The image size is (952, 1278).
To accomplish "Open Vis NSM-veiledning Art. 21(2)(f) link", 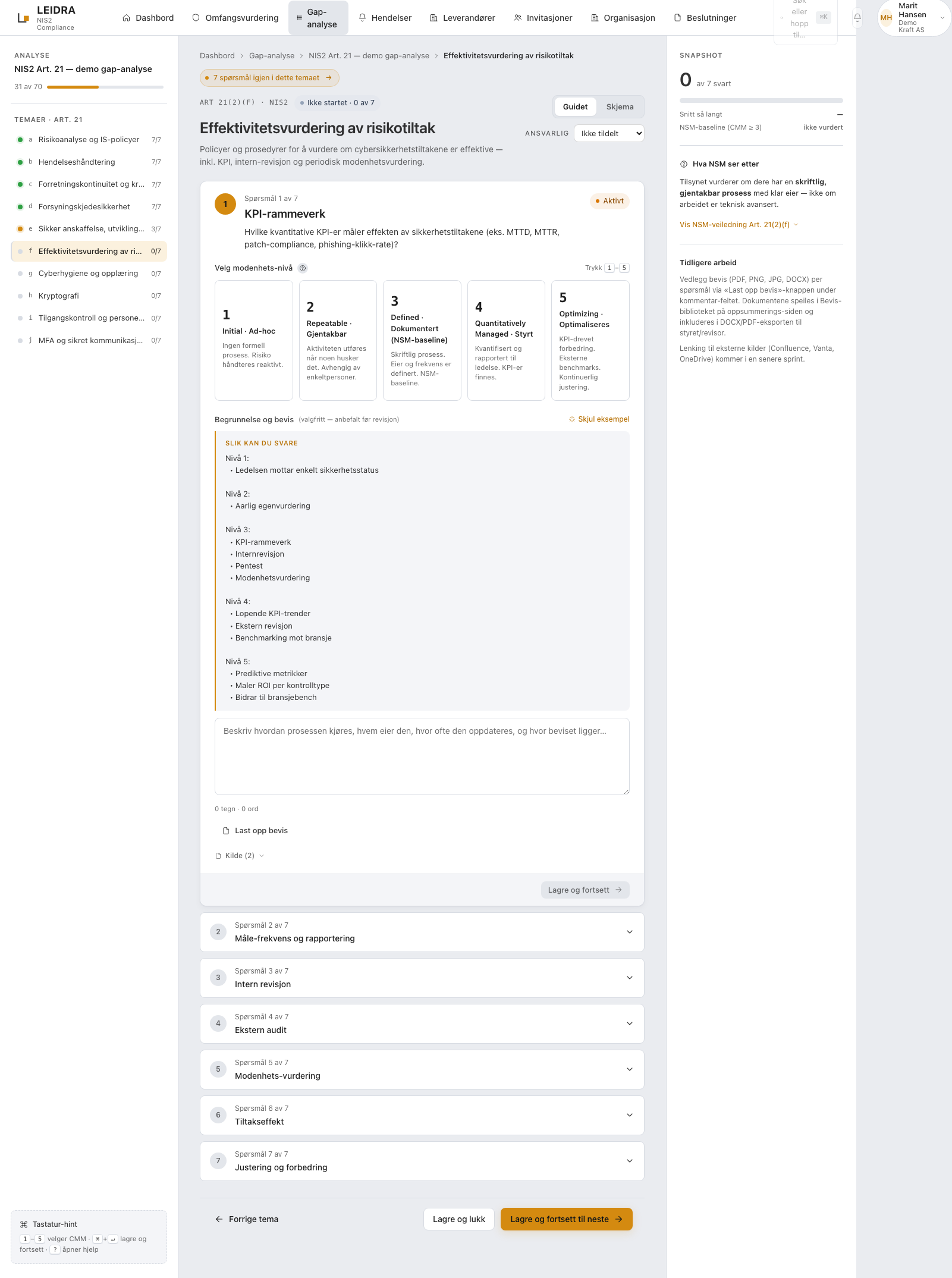I will (739, 225).
